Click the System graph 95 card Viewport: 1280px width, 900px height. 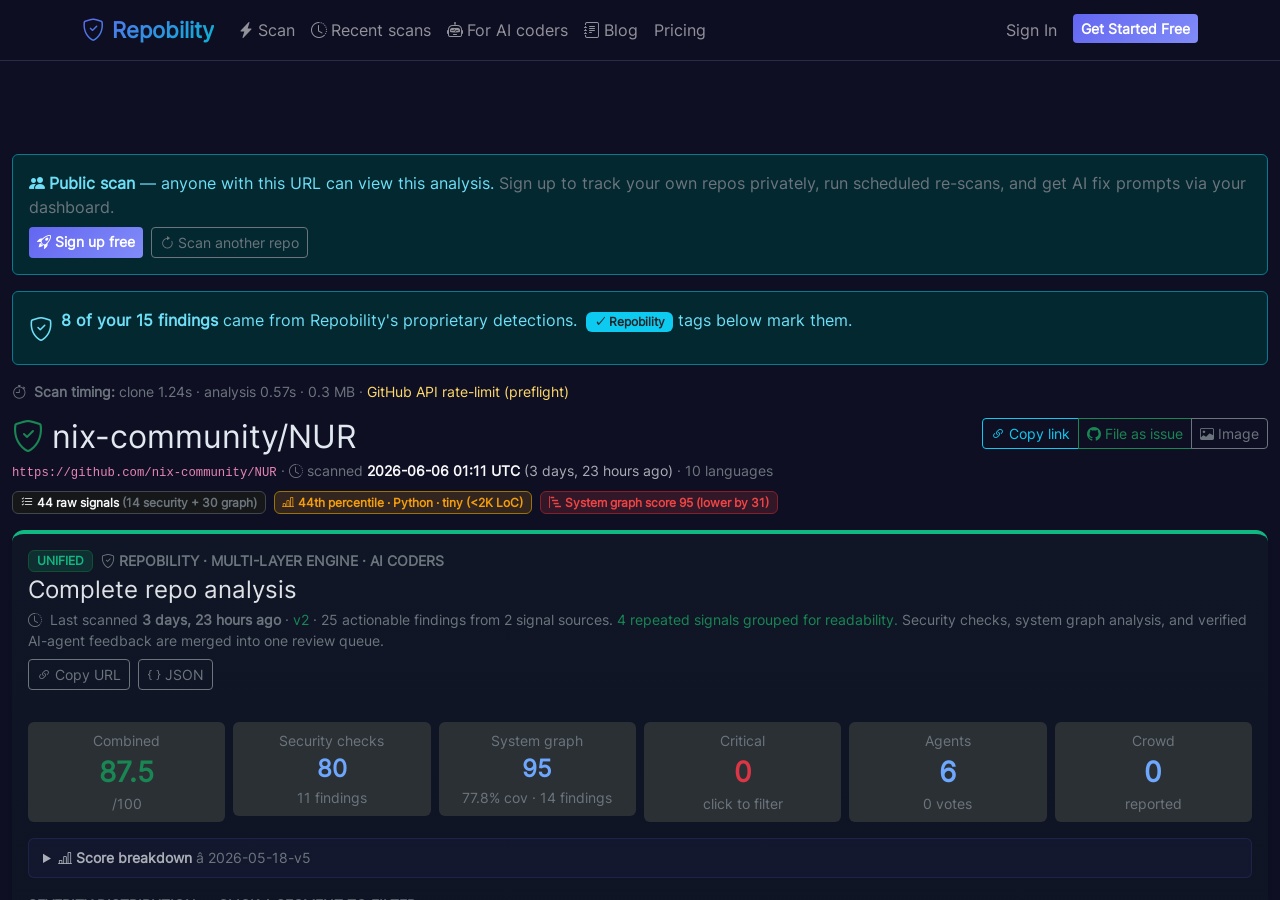point(537,769)
